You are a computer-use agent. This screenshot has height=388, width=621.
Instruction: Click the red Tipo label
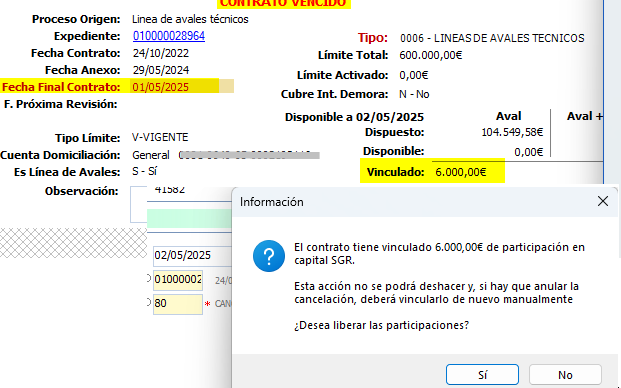[x=373, y=38]
